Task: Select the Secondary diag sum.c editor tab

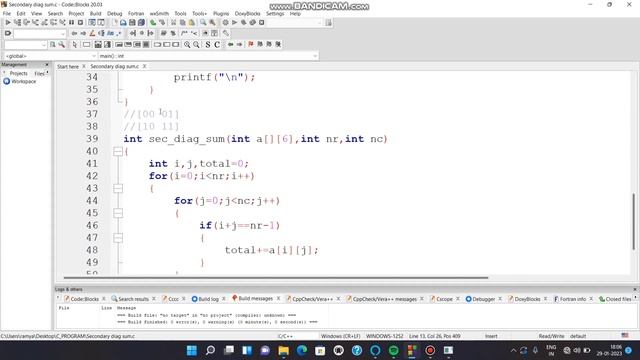Action: point(115,66)
